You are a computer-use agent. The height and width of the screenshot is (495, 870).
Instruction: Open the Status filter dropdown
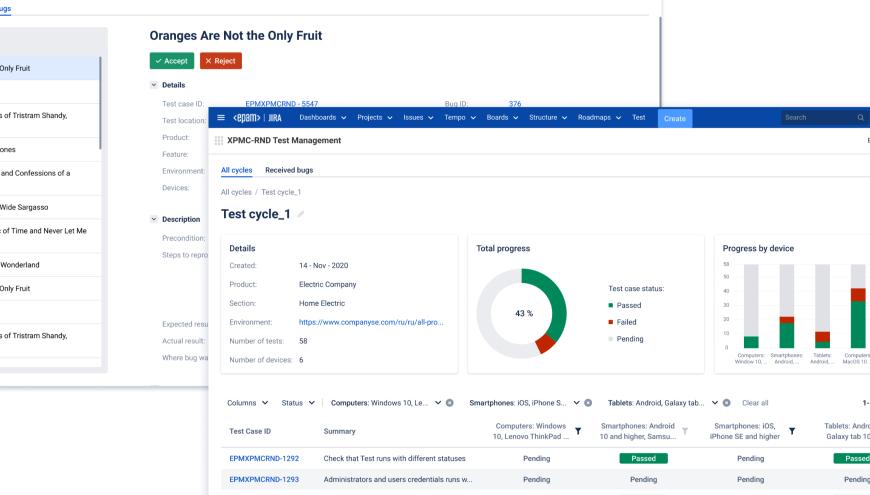click(x=297, y=403)
